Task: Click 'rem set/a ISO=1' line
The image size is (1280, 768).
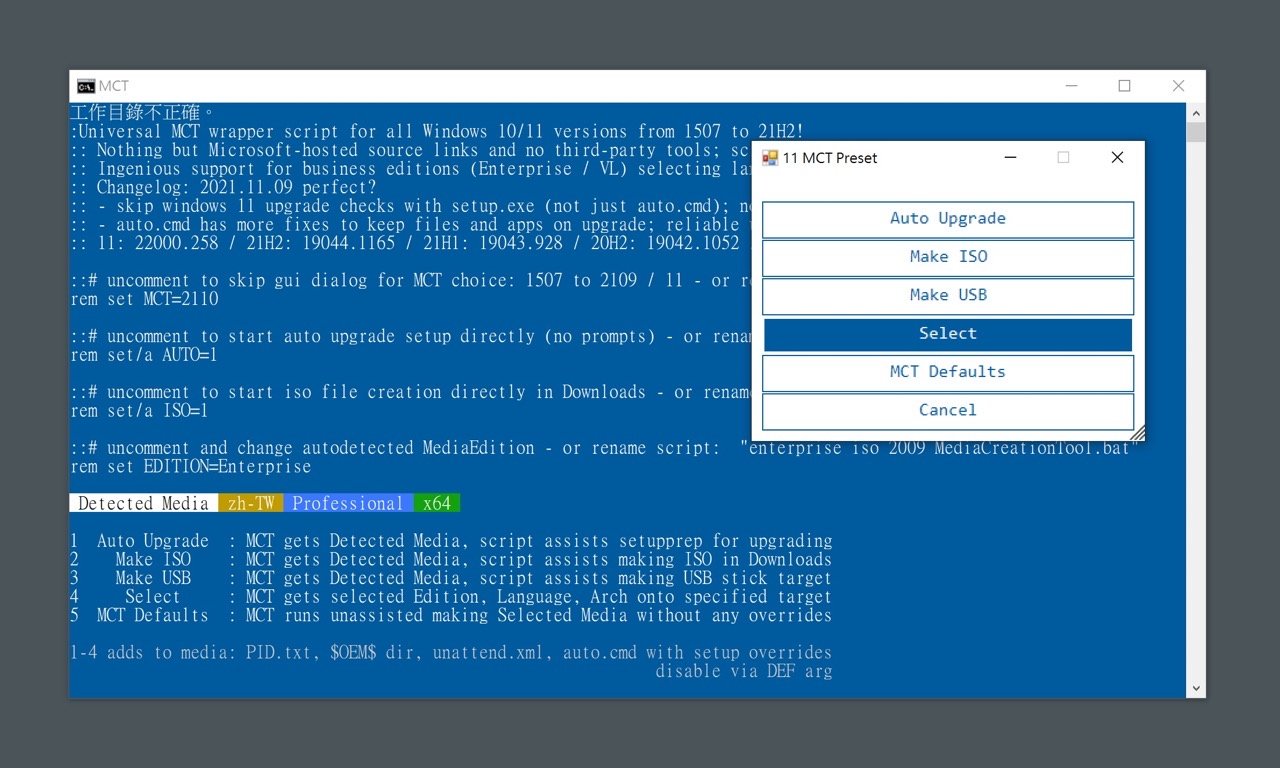Action: (x=139, y=411)
